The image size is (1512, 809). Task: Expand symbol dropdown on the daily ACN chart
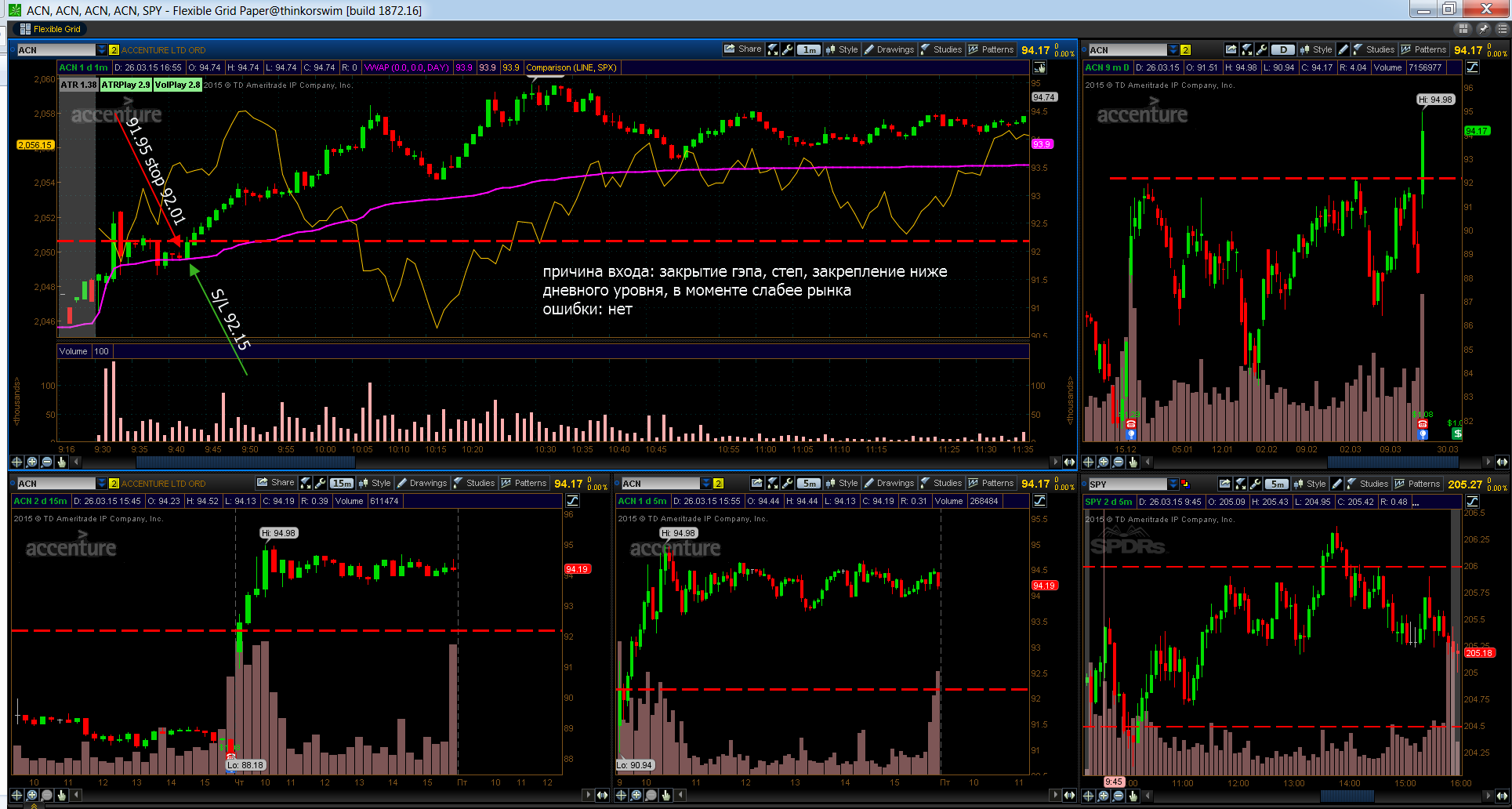click(x=1173, y=50)
